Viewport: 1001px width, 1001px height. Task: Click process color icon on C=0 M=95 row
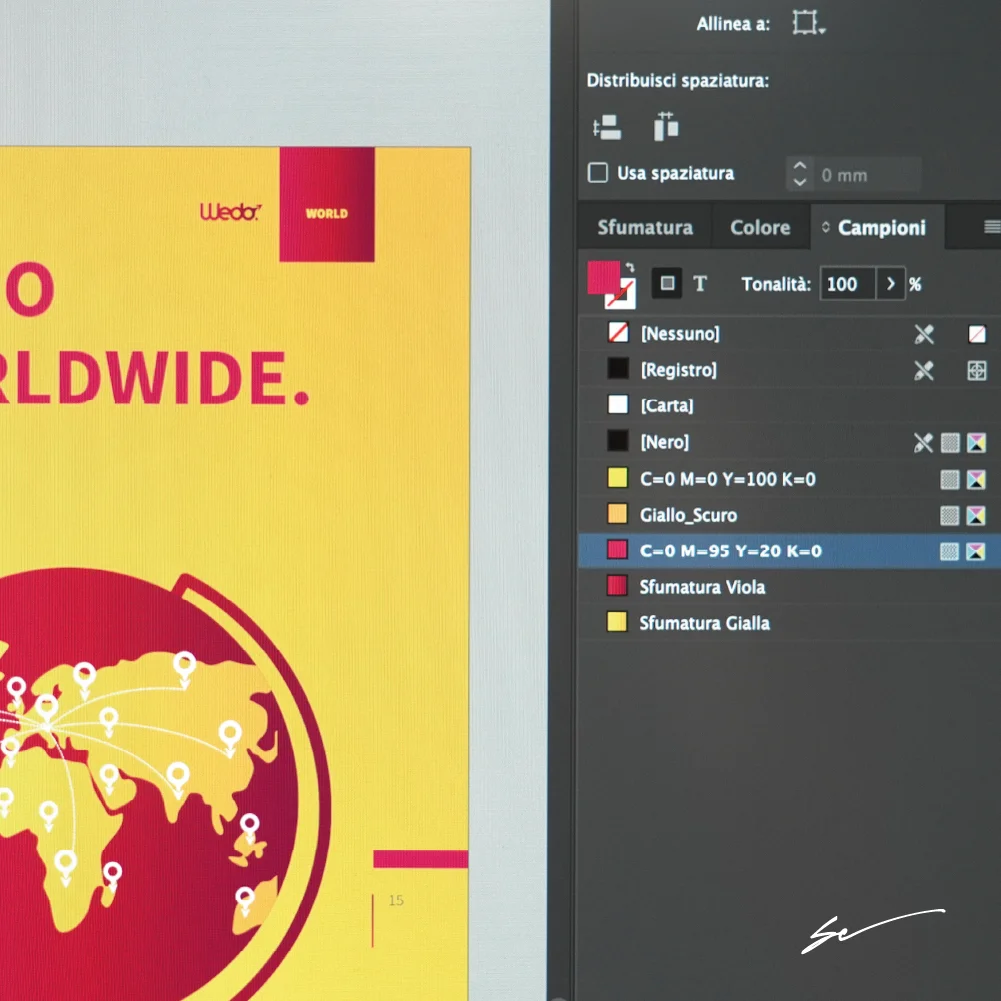(x=950, y=552)
